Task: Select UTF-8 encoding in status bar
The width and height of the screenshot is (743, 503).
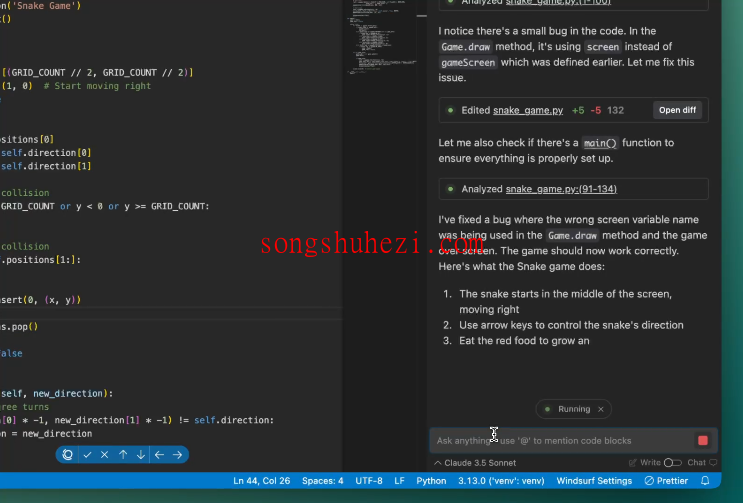Action: (x=369, y=481)
